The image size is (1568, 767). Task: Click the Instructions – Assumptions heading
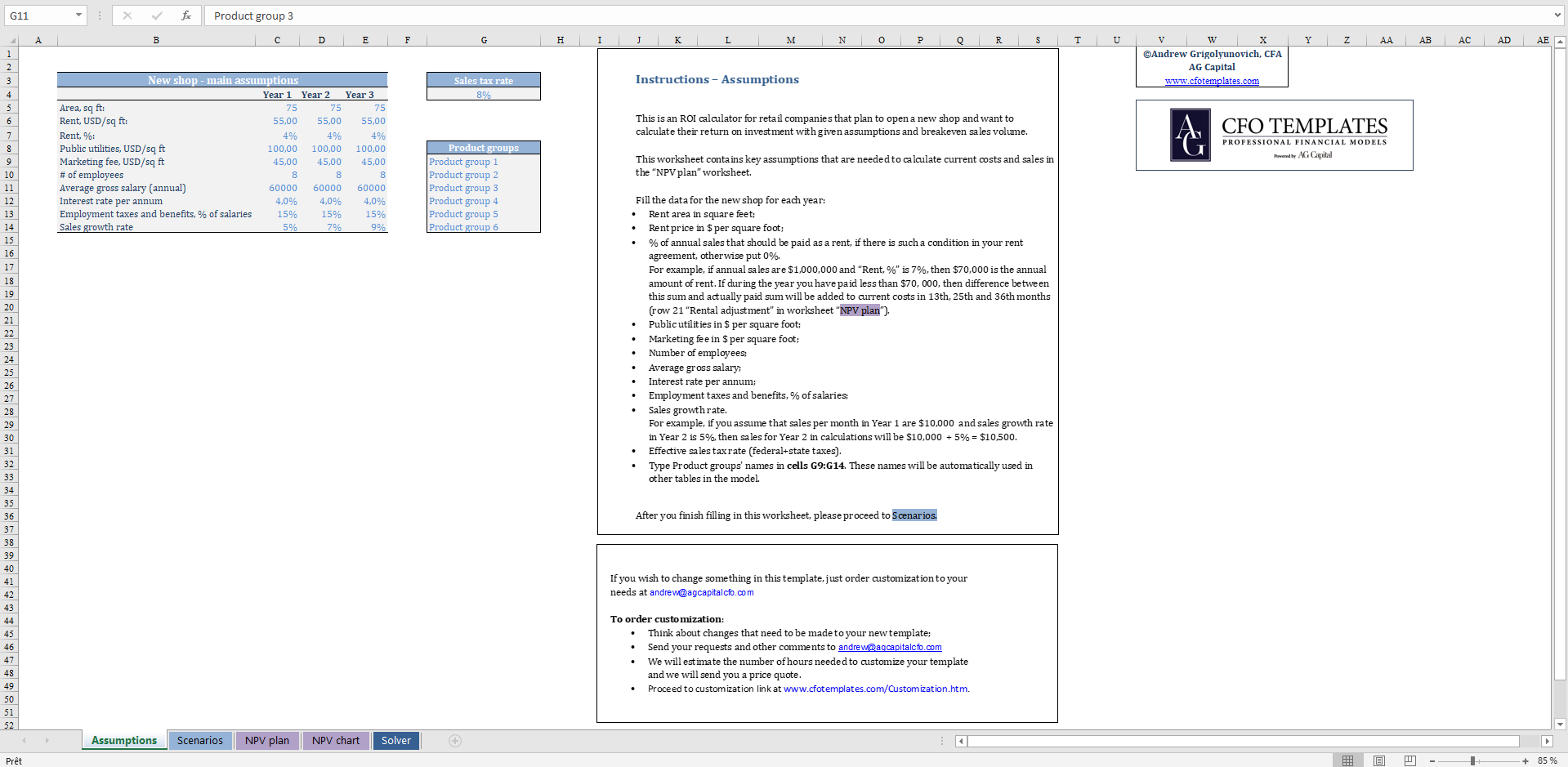(x=717, y=79)
